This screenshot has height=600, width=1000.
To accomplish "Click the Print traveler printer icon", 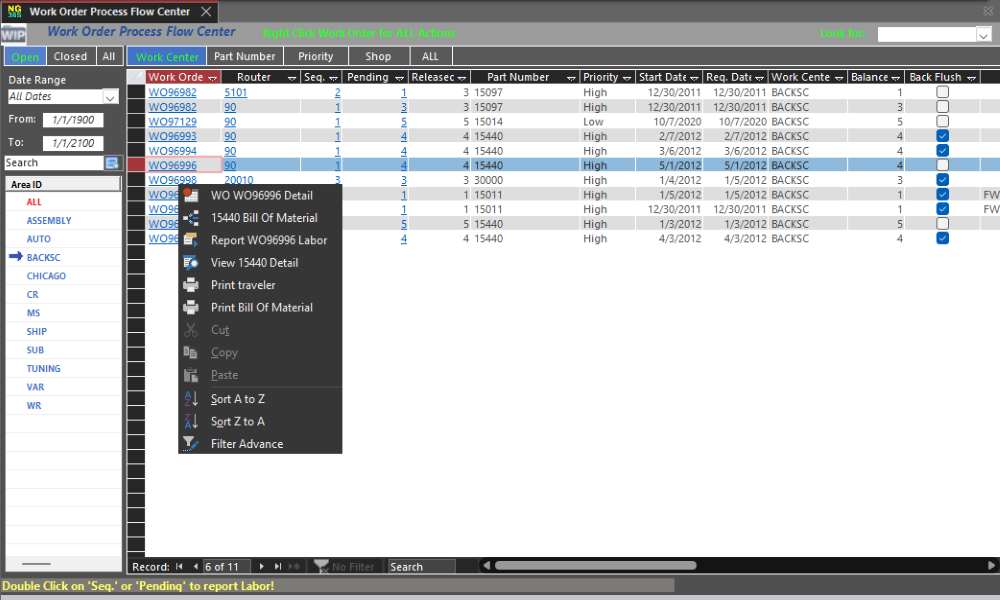I will 191,285.
